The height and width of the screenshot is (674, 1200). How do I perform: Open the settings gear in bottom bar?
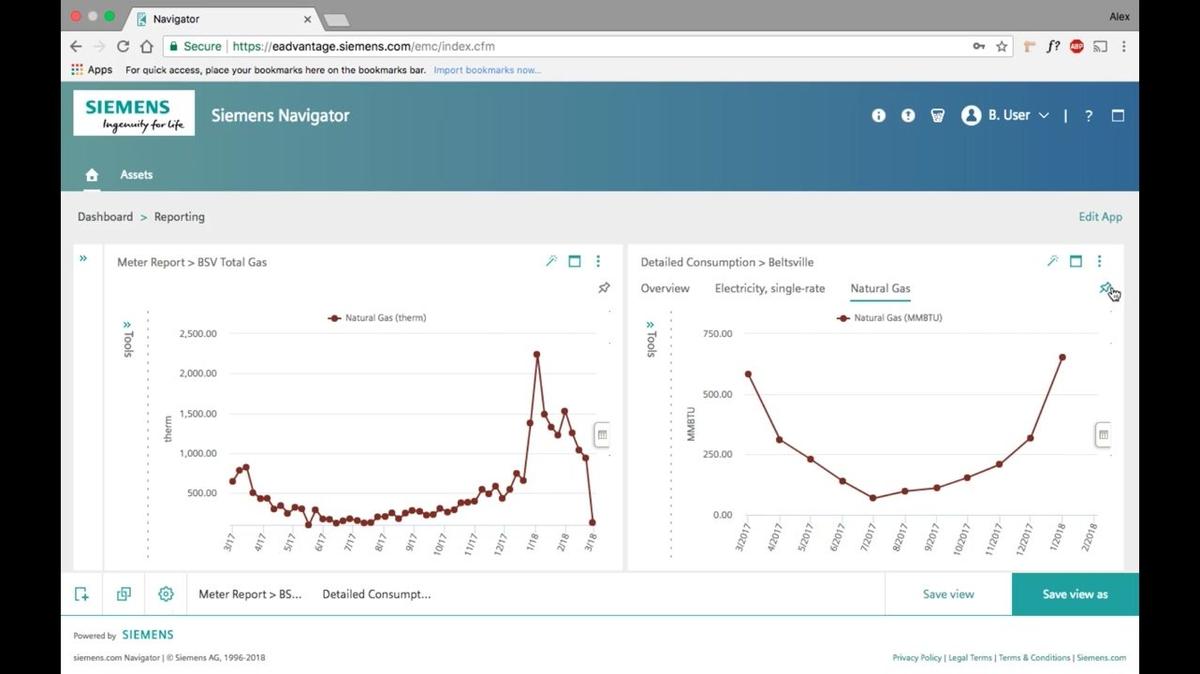coord(166,594)
